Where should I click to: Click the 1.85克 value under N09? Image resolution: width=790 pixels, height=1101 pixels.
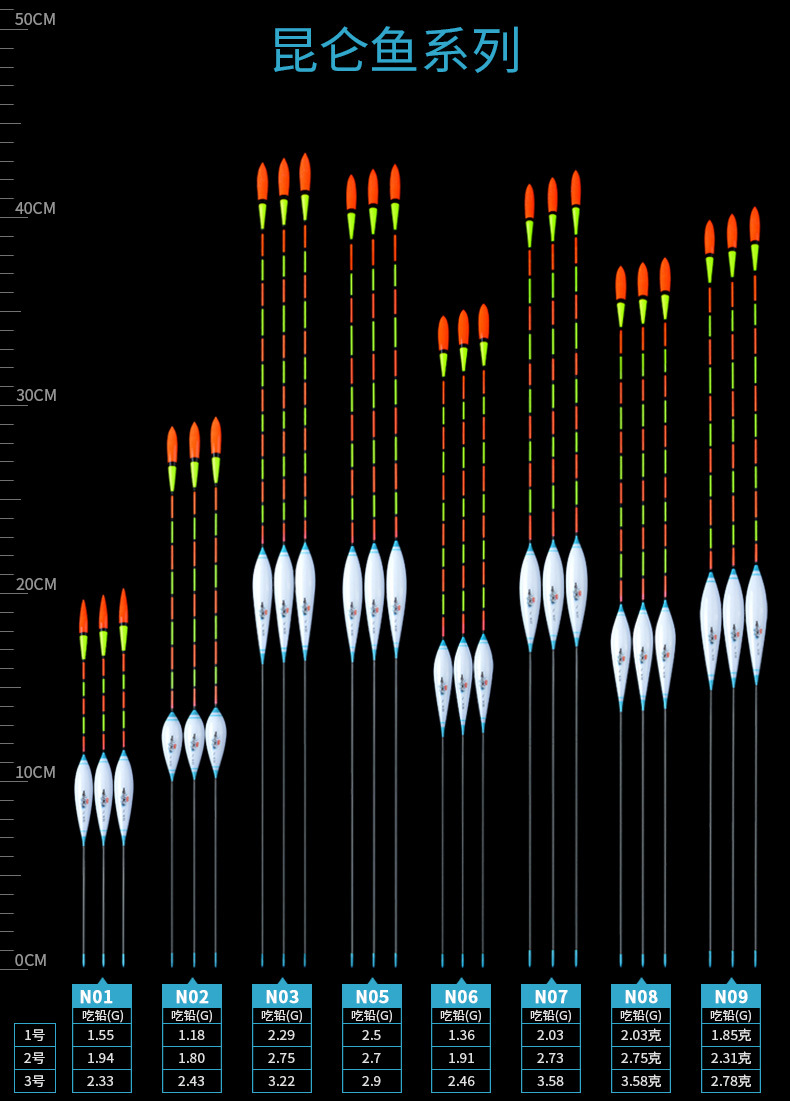click(x=730, y=1035)
